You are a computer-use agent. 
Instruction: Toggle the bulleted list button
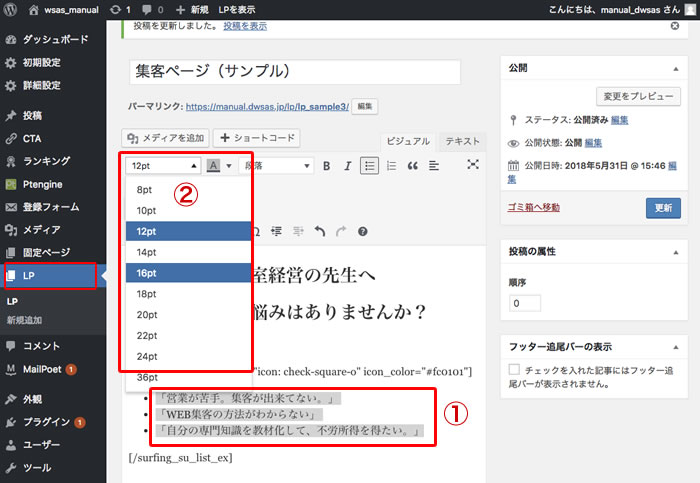pyautogui.click(x=369, y=165)
